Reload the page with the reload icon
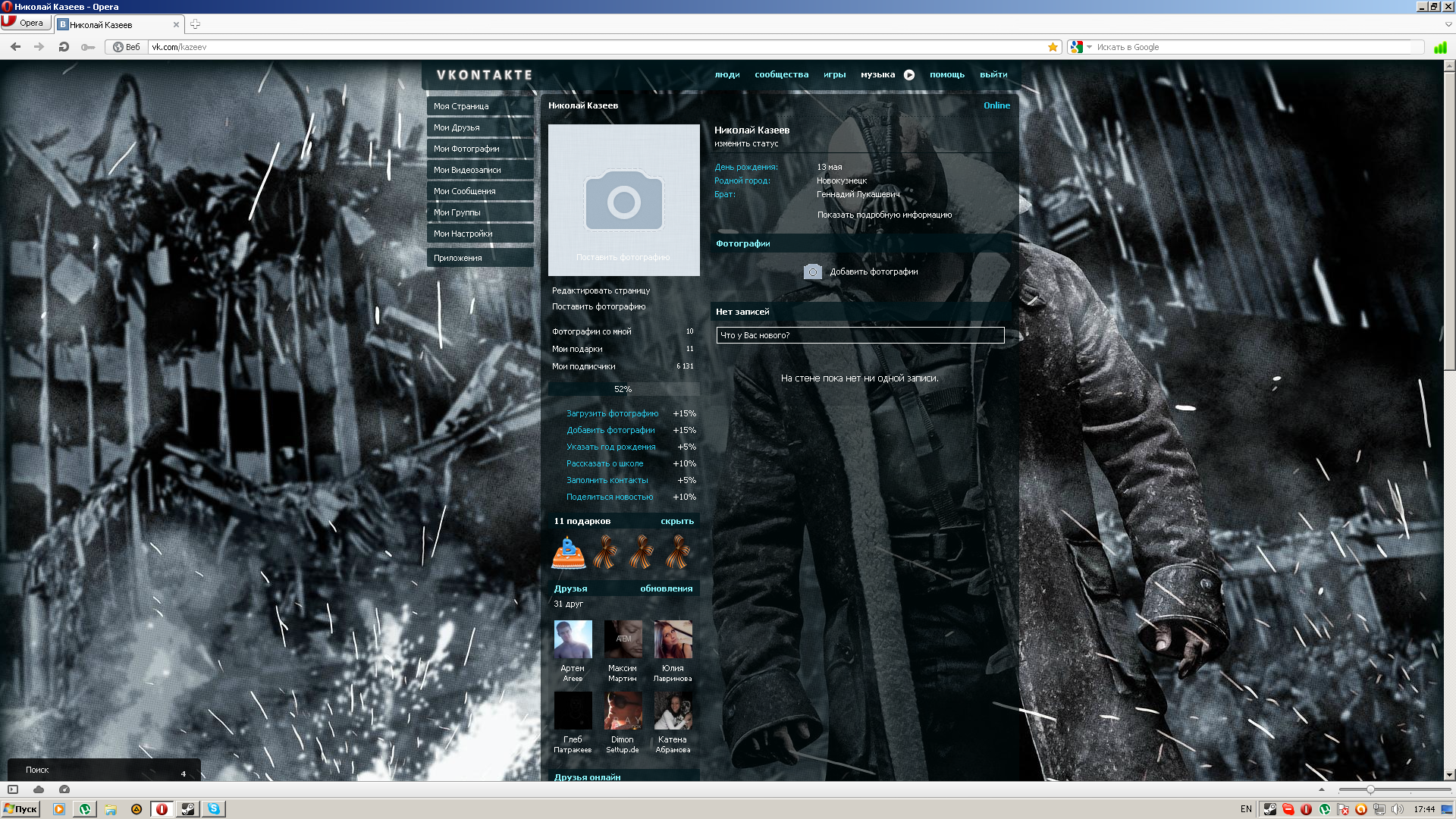 coord(64,47)
